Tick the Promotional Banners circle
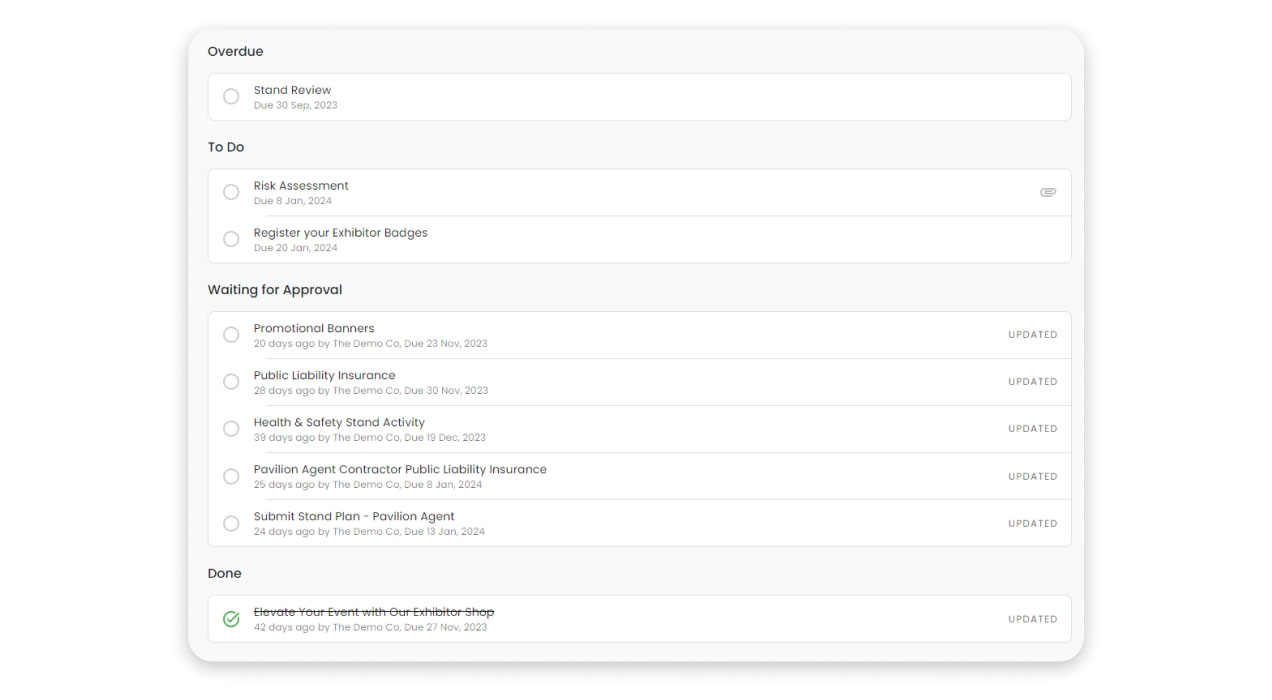The image size is (1272, 700). coord(231,335)
